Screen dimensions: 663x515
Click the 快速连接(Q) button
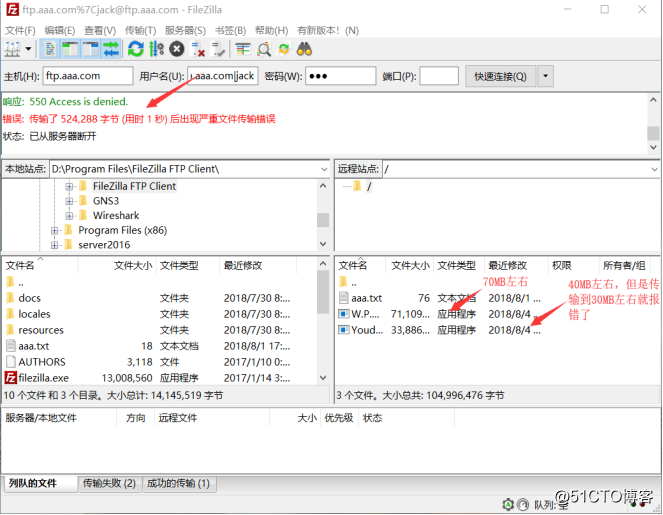tap(501, 76)
